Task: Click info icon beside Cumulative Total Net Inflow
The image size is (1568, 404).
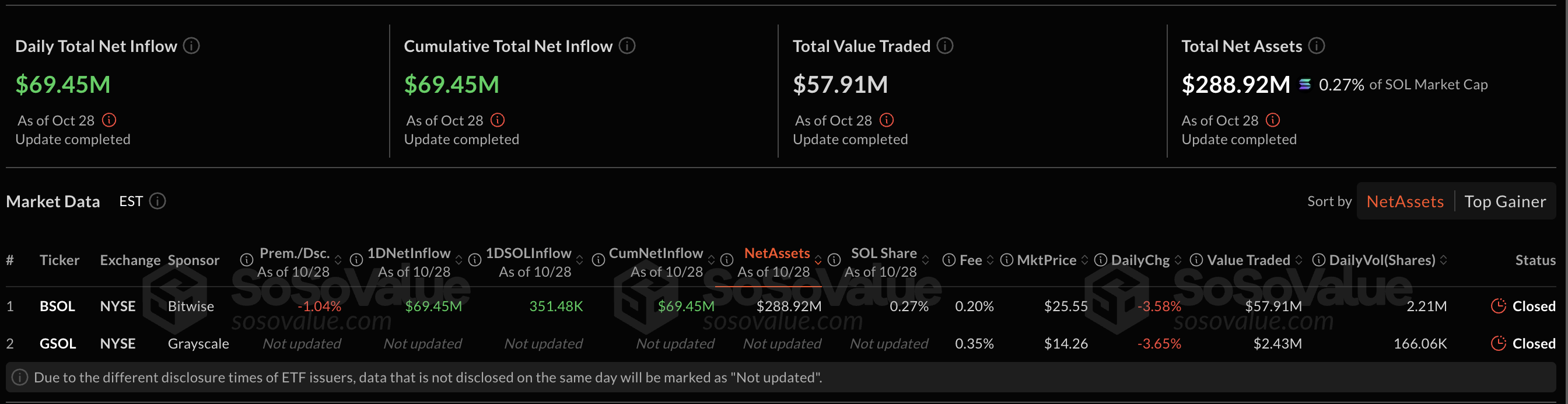Action: pos(628,46)
